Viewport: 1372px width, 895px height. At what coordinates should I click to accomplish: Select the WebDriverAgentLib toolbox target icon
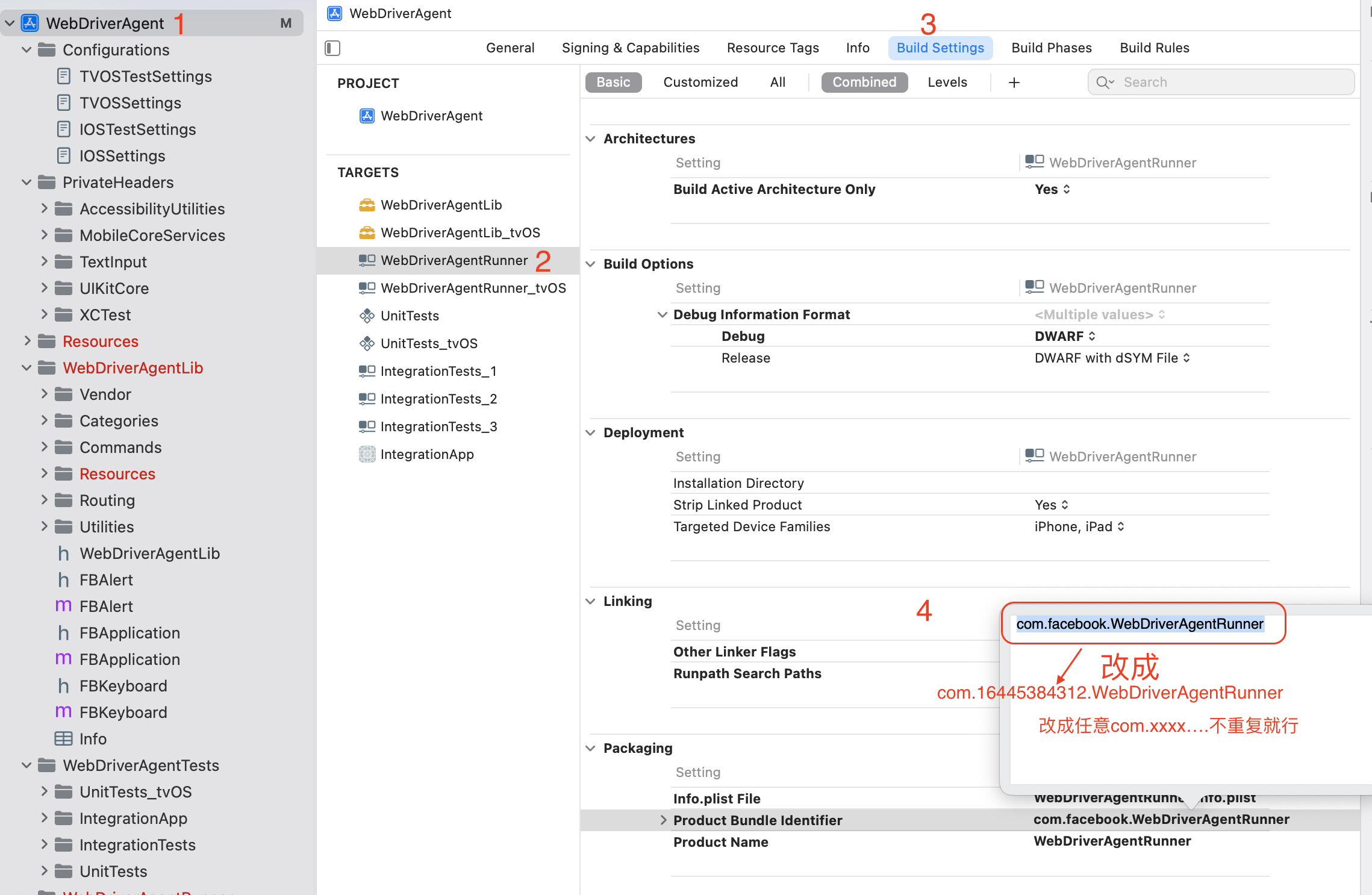tap(367, 205)
